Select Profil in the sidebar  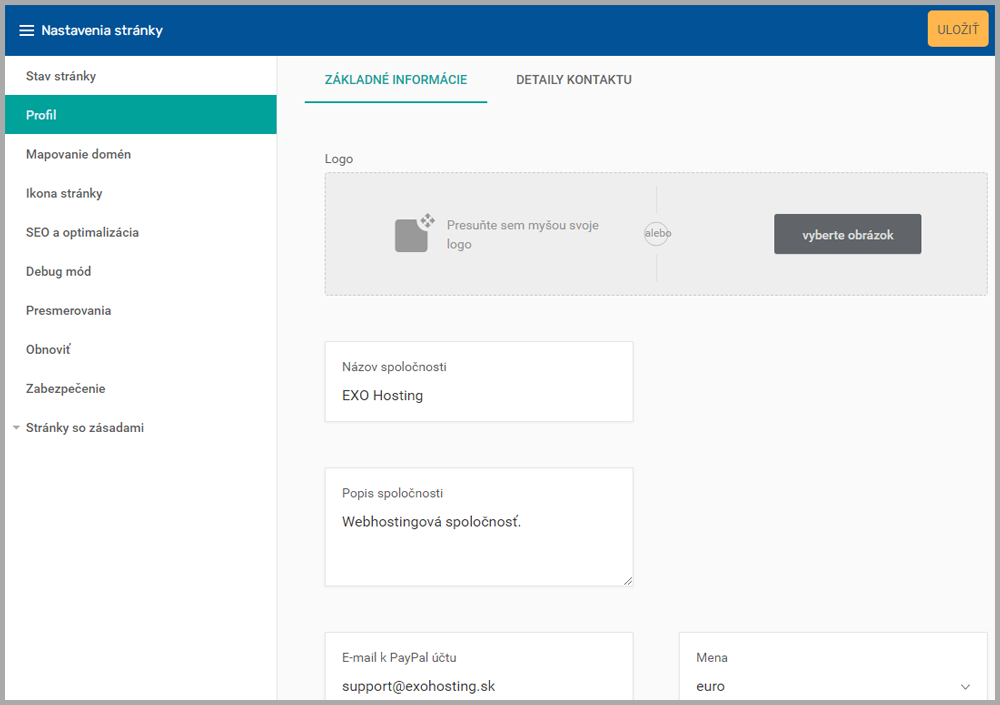coord(41,115)
